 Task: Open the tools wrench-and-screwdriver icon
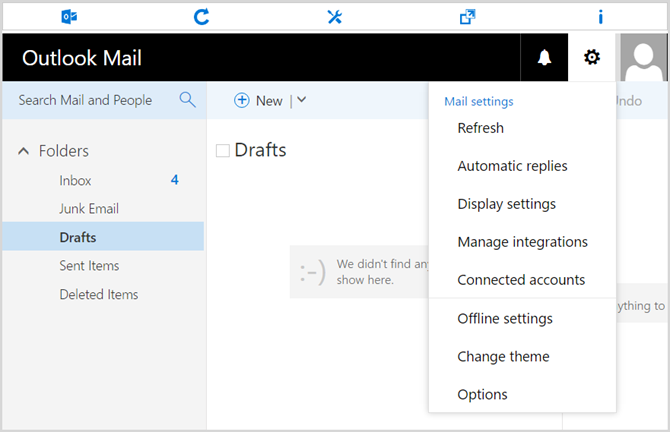[335, 17]
